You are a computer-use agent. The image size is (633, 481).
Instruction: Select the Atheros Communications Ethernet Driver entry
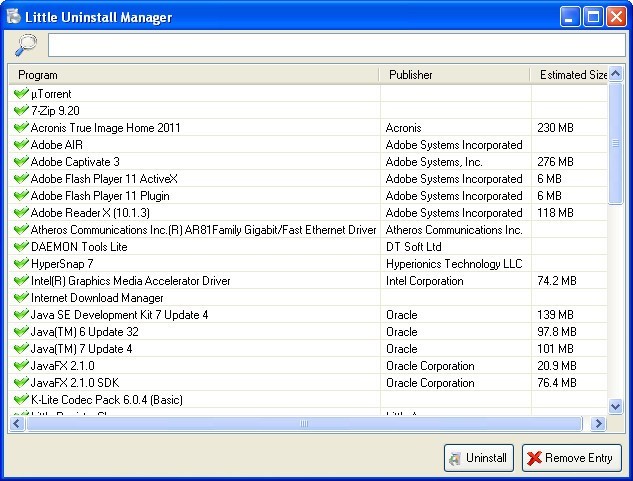[203, 230]
